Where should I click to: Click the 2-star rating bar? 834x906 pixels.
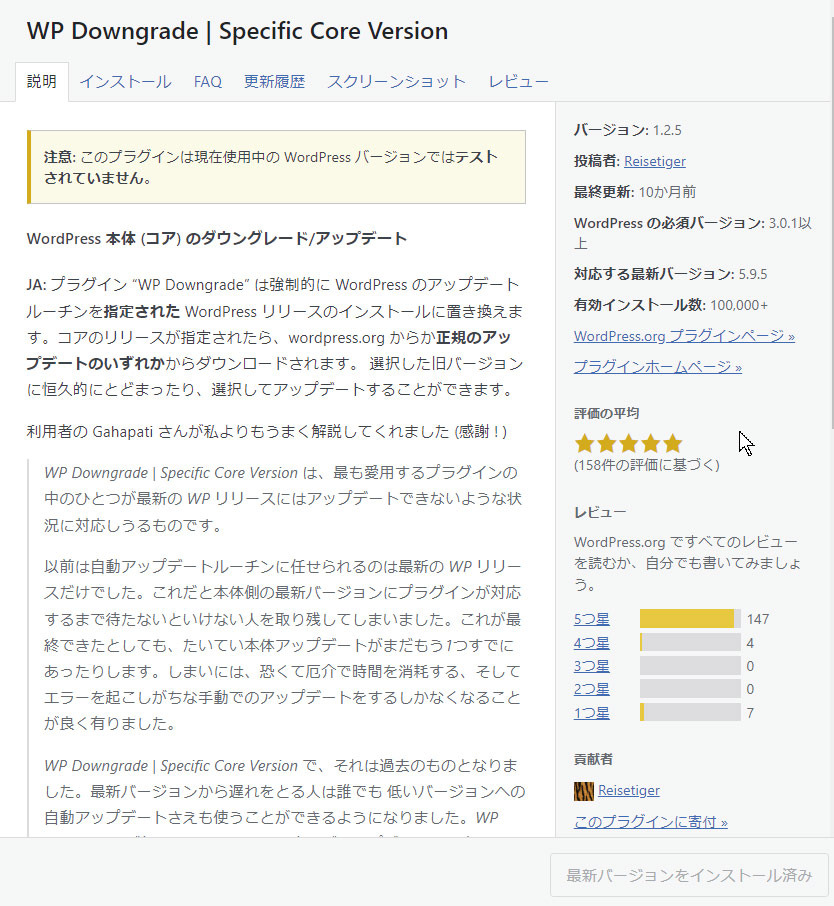690,689
